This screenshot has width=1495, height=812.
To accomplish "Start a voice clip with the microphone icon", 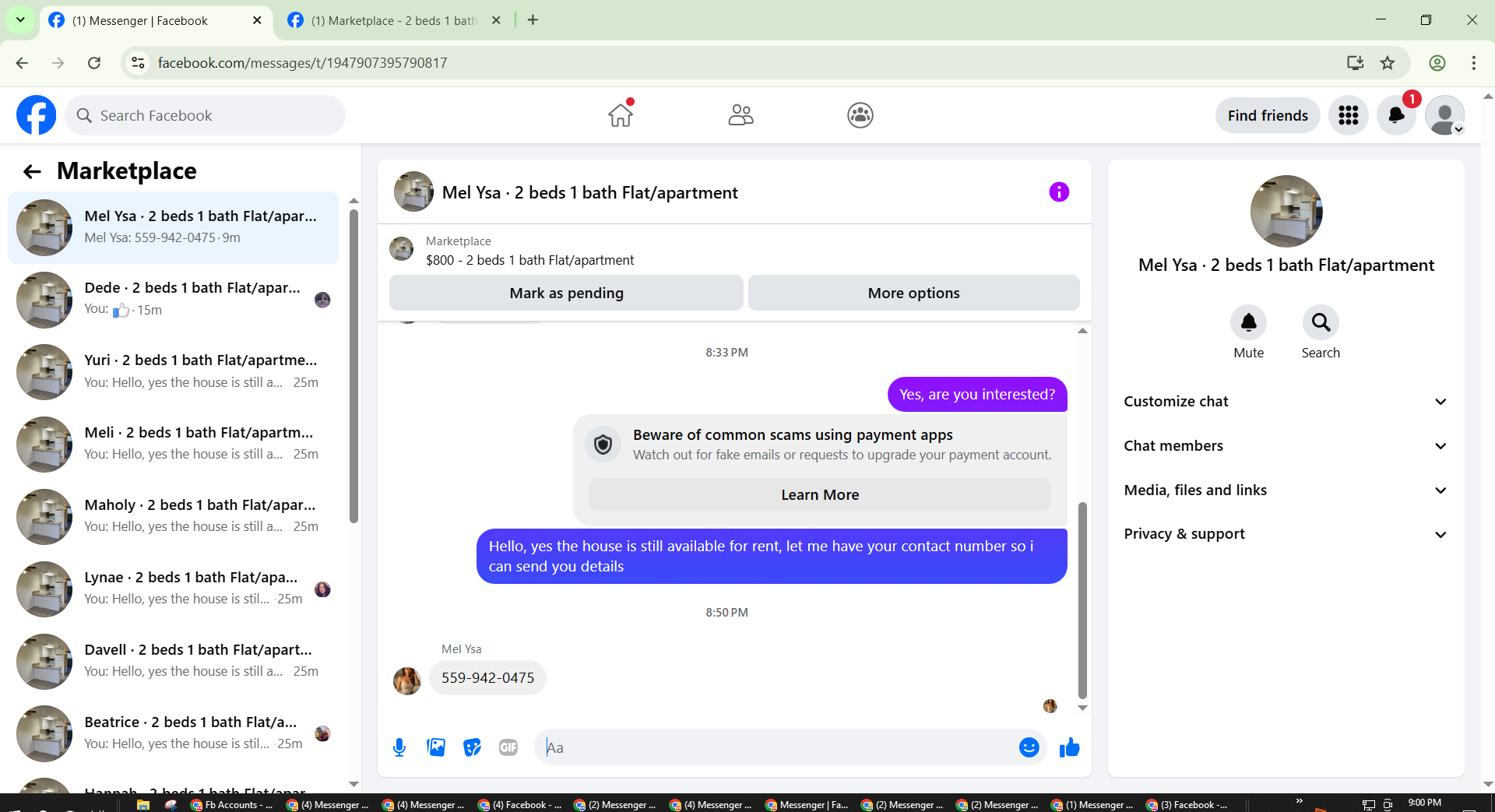I will coord(399,747).
